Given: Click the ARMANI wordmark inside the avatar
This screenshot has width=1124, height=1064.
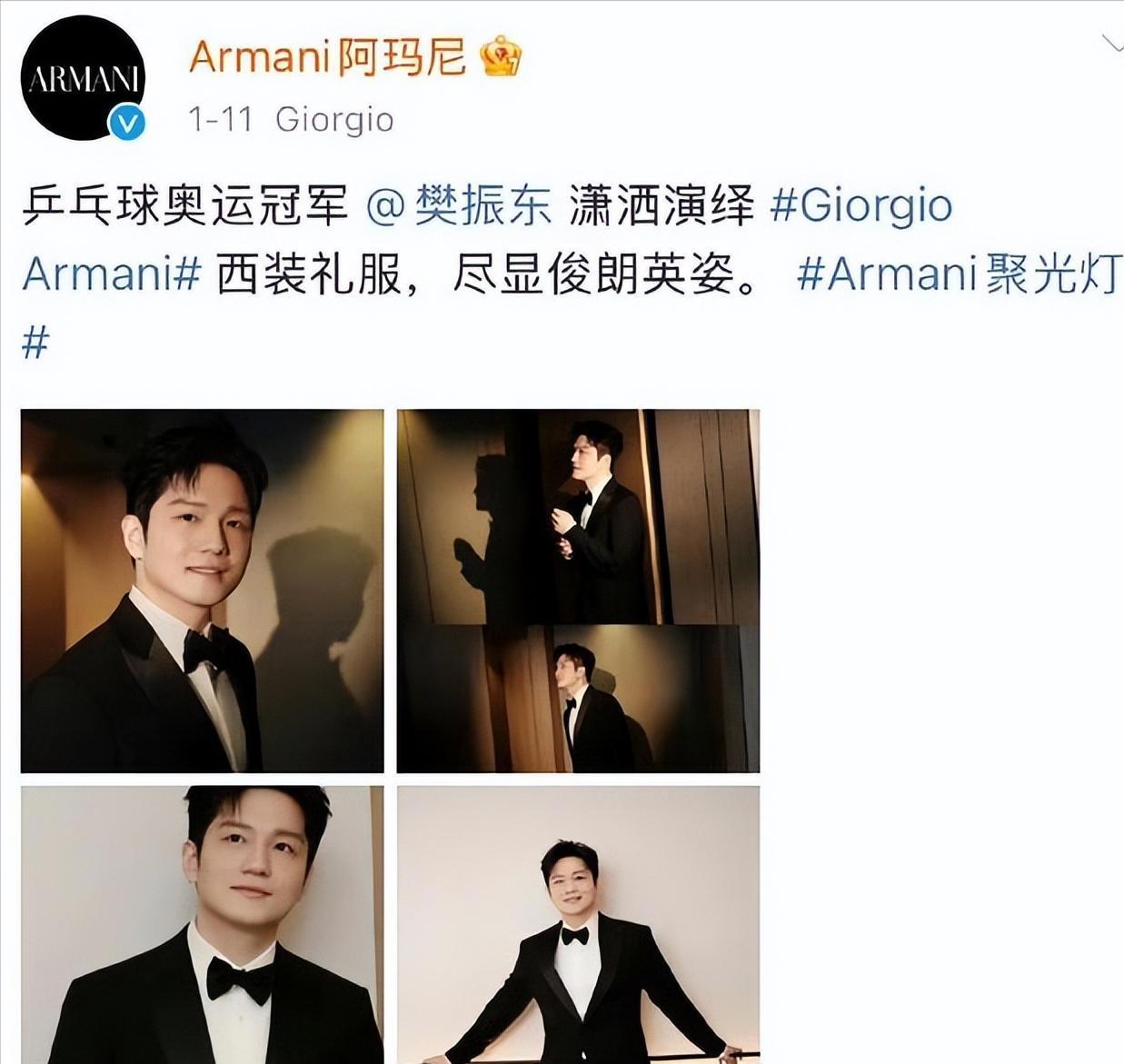Looking at the screenshot, I should [83, 80].
